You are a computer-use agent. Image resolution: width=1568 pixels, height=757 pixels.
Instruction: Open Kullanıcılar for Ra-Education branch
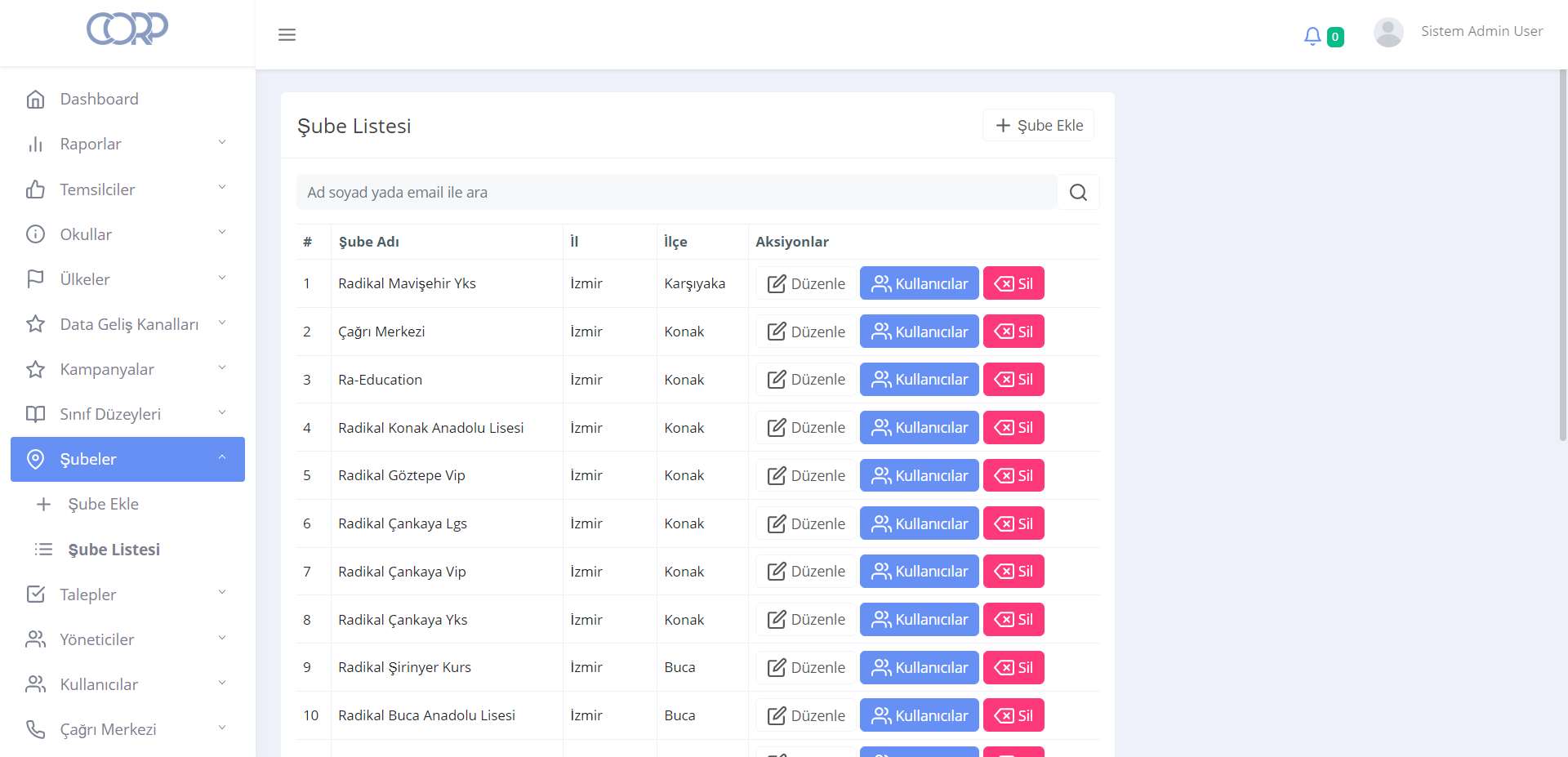pos(919,380)
